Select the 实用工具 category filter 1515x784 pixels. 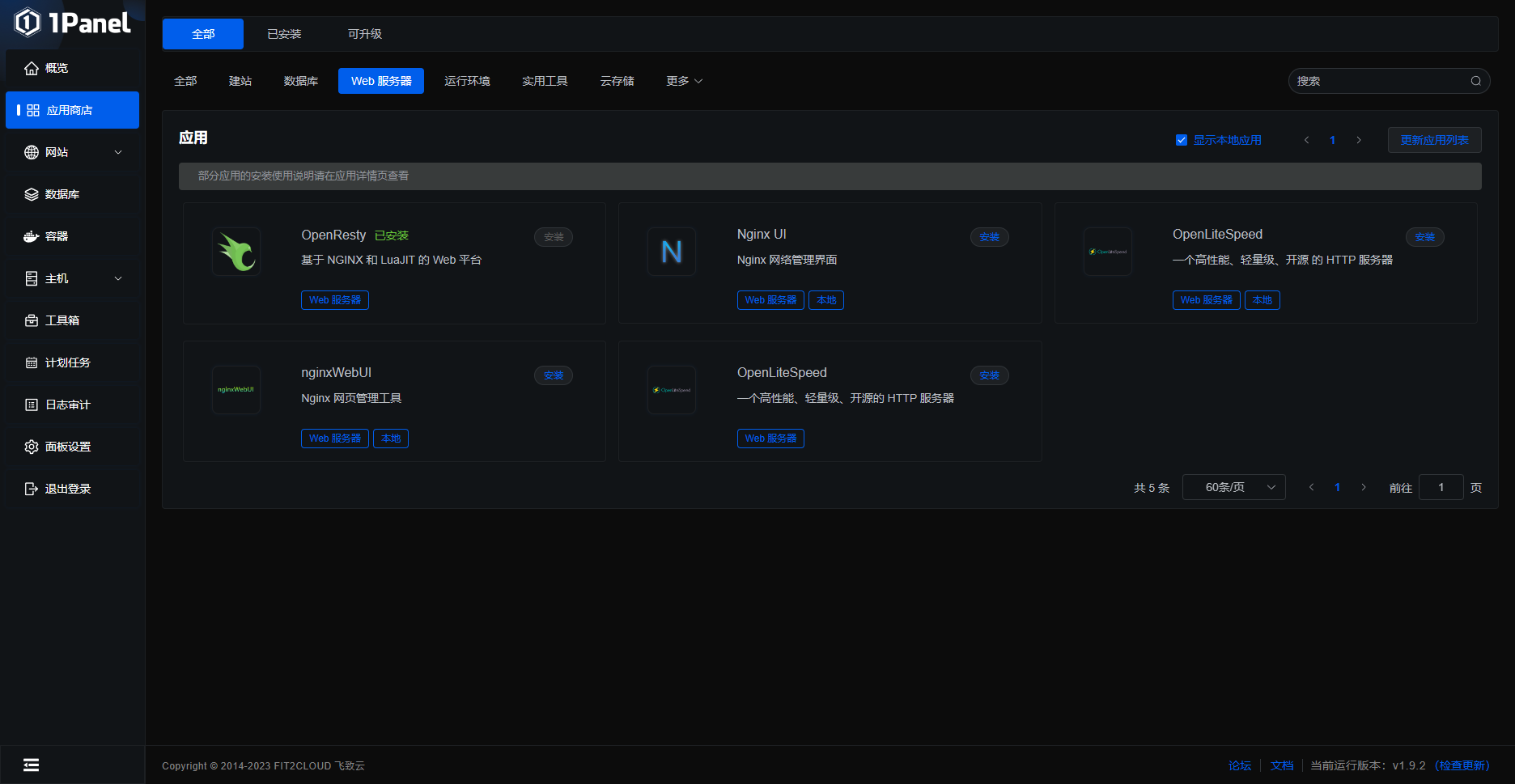pyautogui.click(x=545, y=81)
